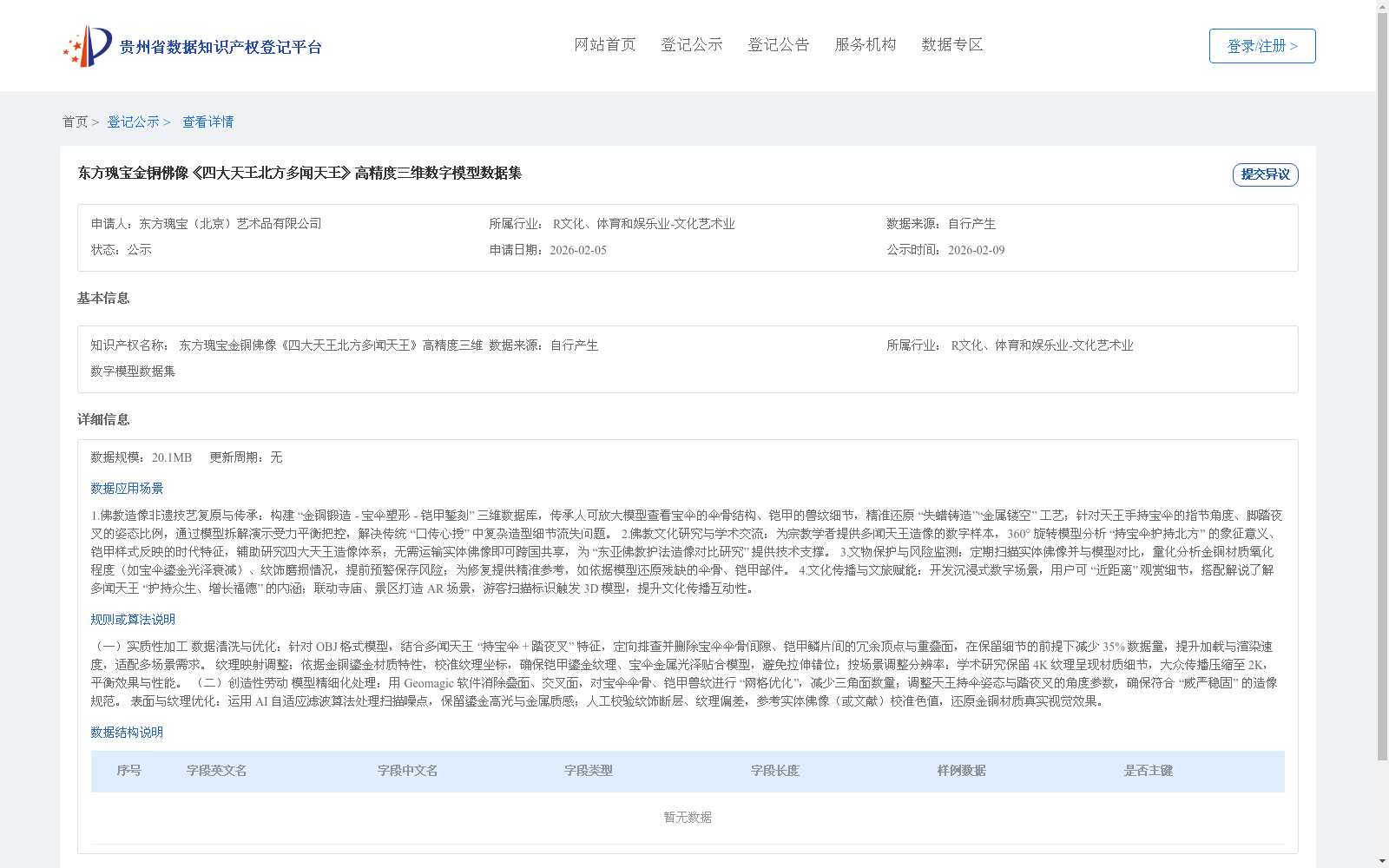Open the 登记公示 navigation item

click(x=692, y=44)
